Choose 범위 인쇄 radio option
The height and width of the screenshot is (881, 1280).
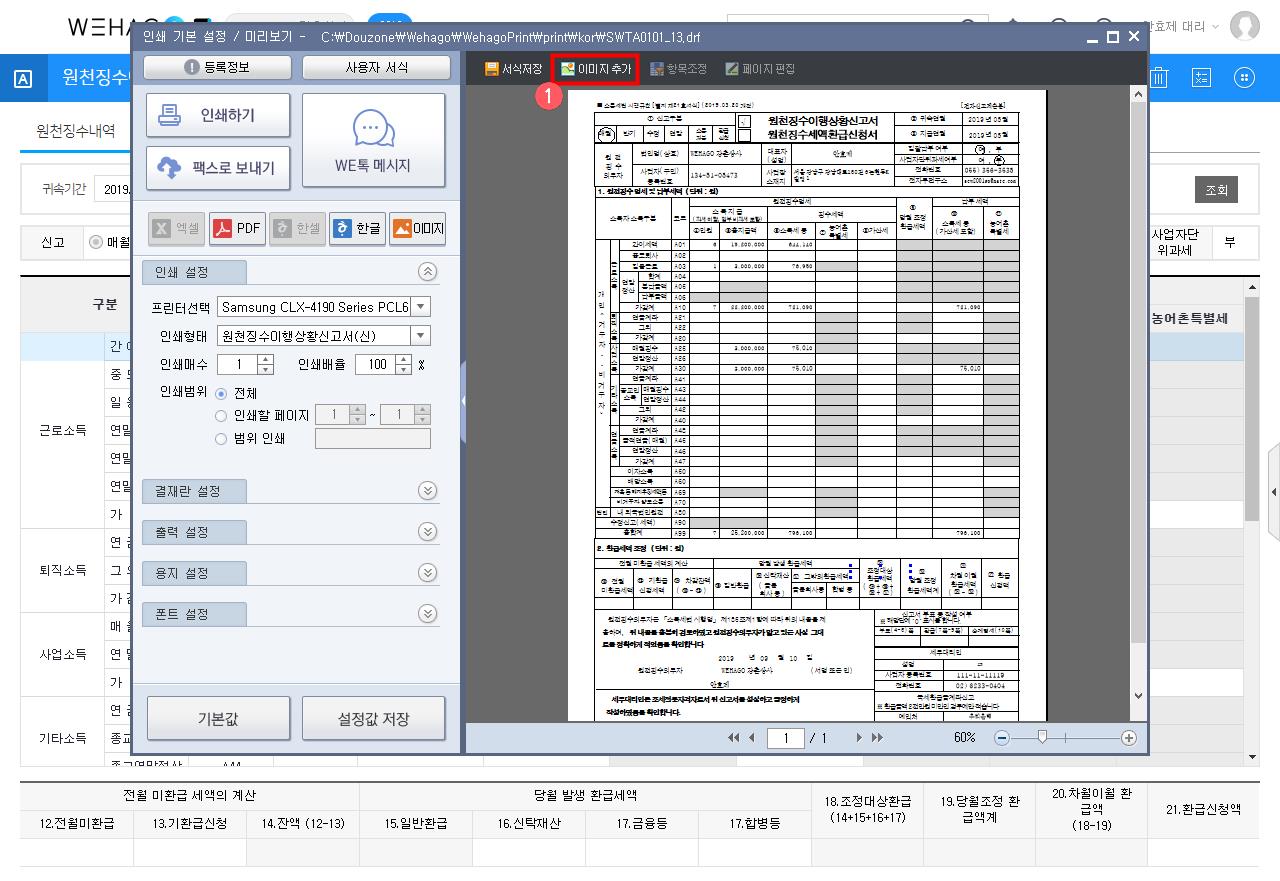[x=221, y=438]
